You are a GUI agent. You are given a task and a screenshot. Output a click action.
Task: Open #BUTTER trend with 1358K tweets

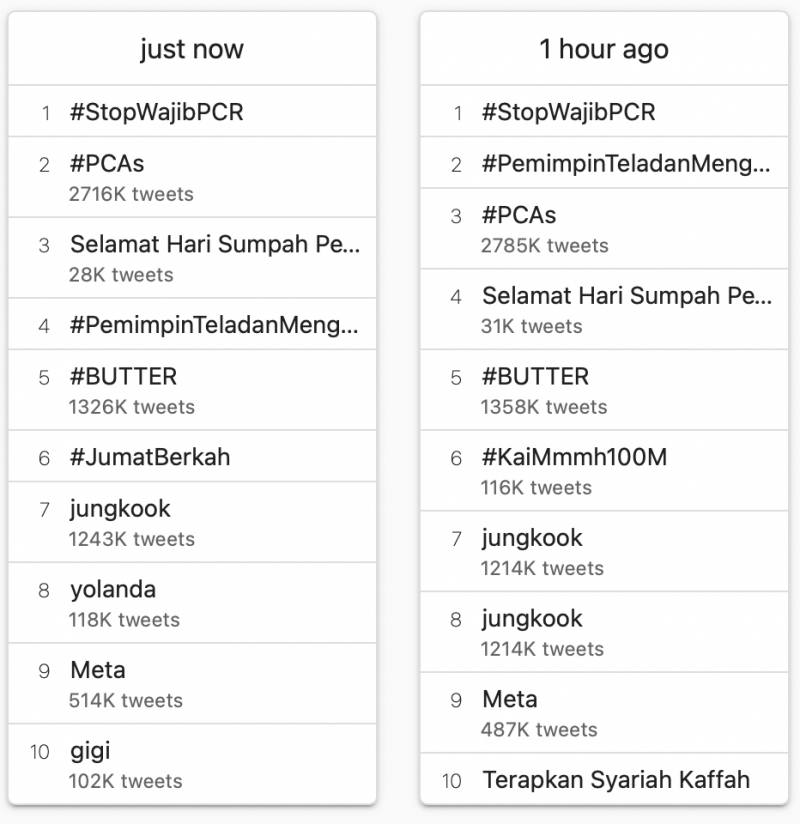604,390
